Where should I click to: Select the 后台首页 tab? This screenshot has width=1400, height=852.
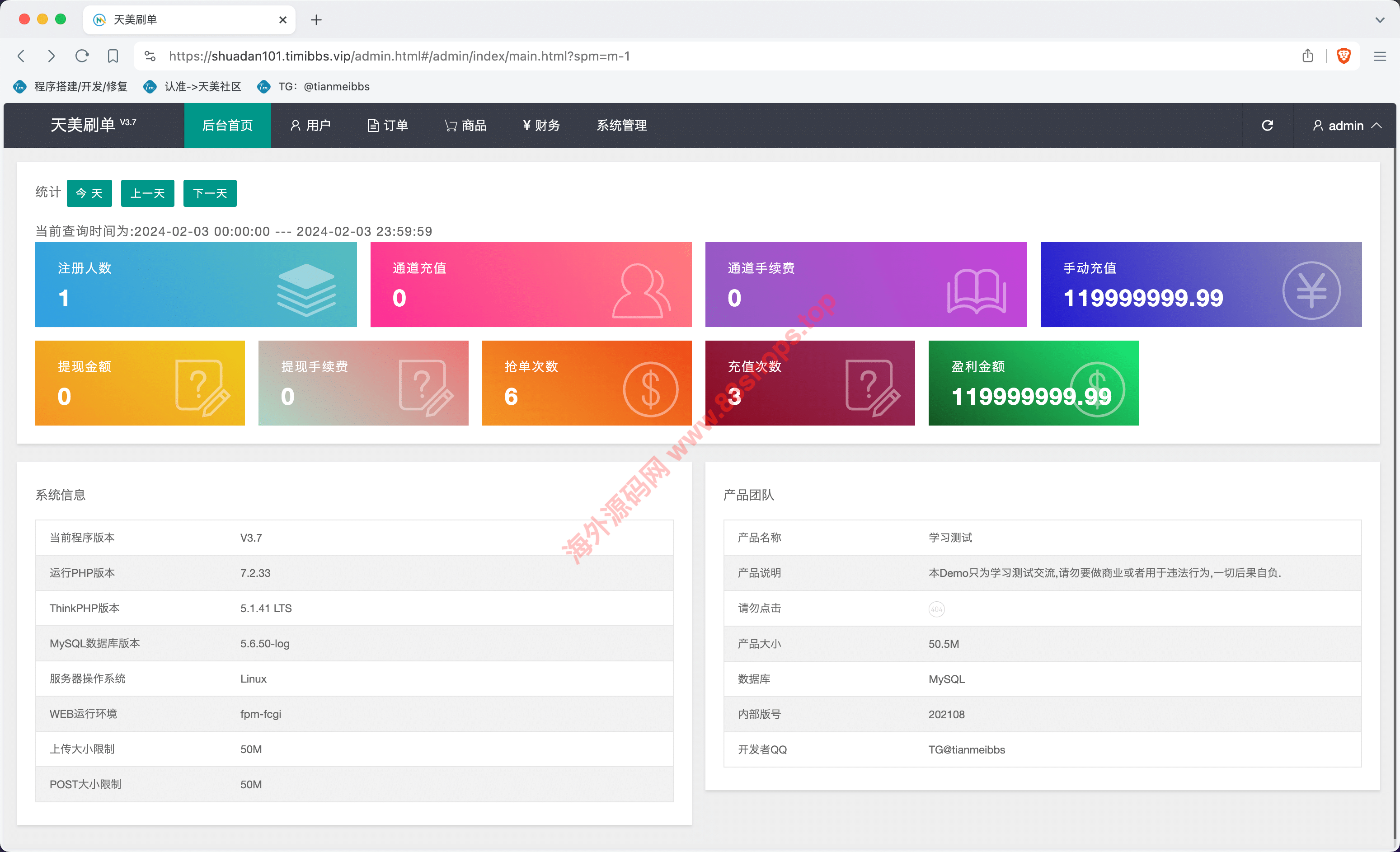227,126
